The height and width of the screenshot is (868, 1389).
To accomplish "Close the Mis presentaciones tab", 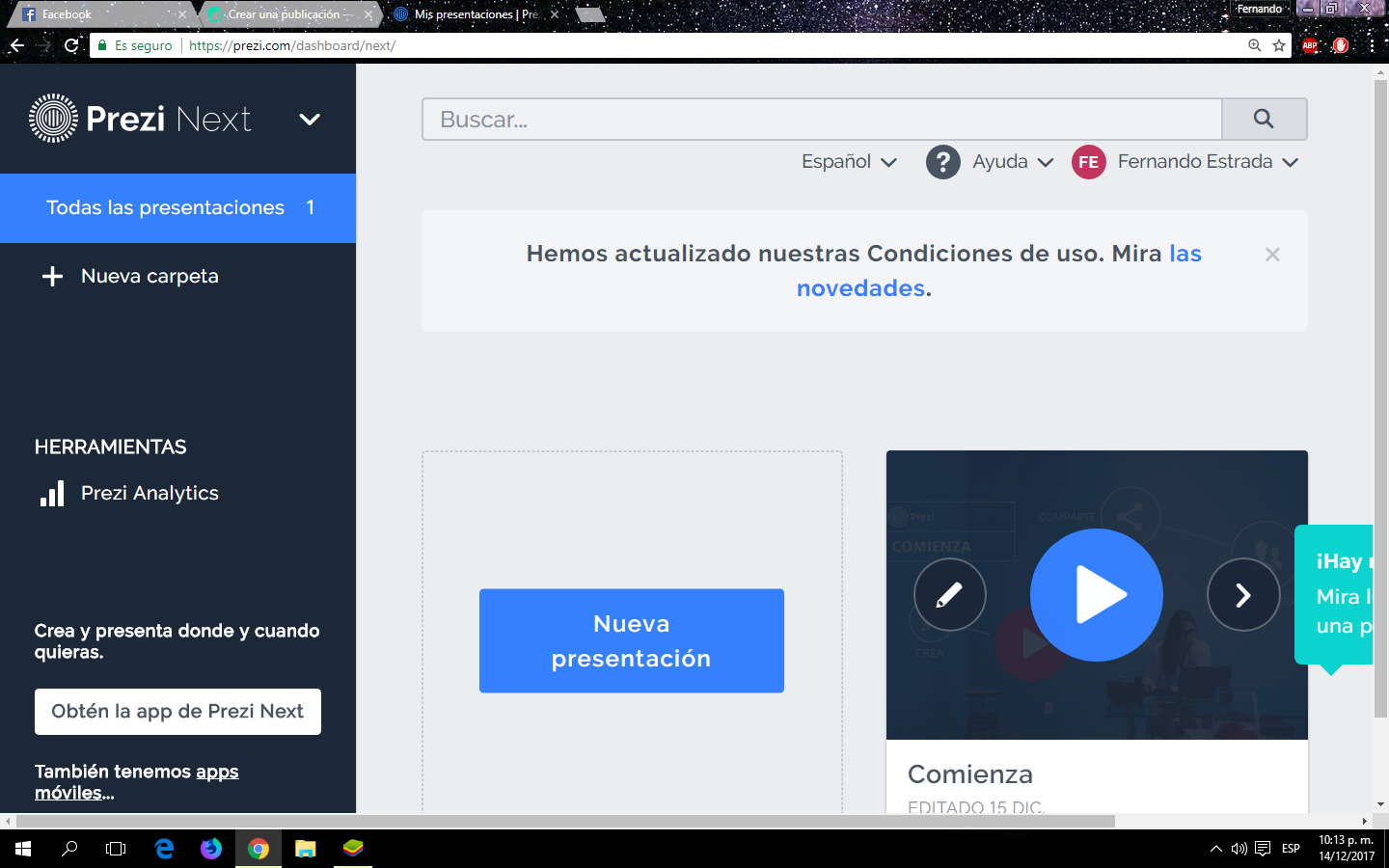I will tap(555, 14).
